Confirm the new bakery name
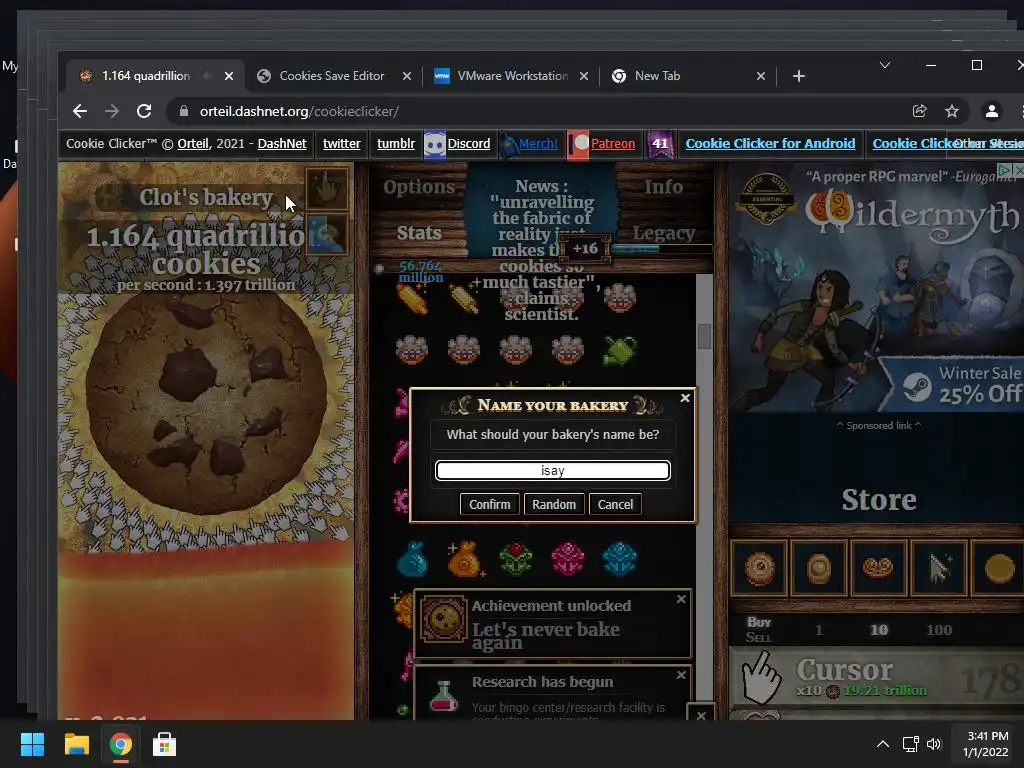The height and width of the screenshot is (768, 1024). (x=489, y=504)
